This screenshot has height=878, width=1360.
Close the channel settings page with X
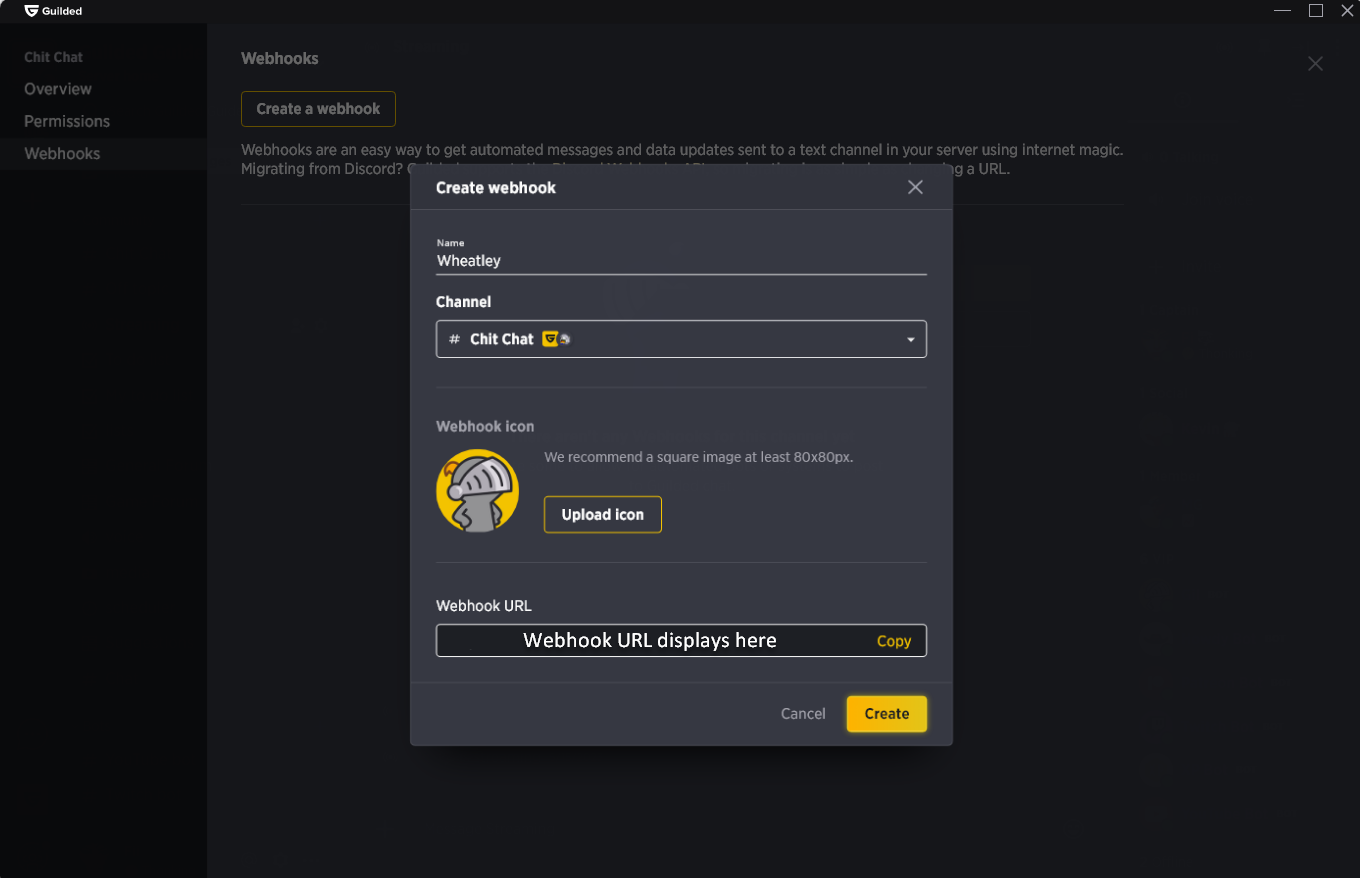pos(1315,63)
